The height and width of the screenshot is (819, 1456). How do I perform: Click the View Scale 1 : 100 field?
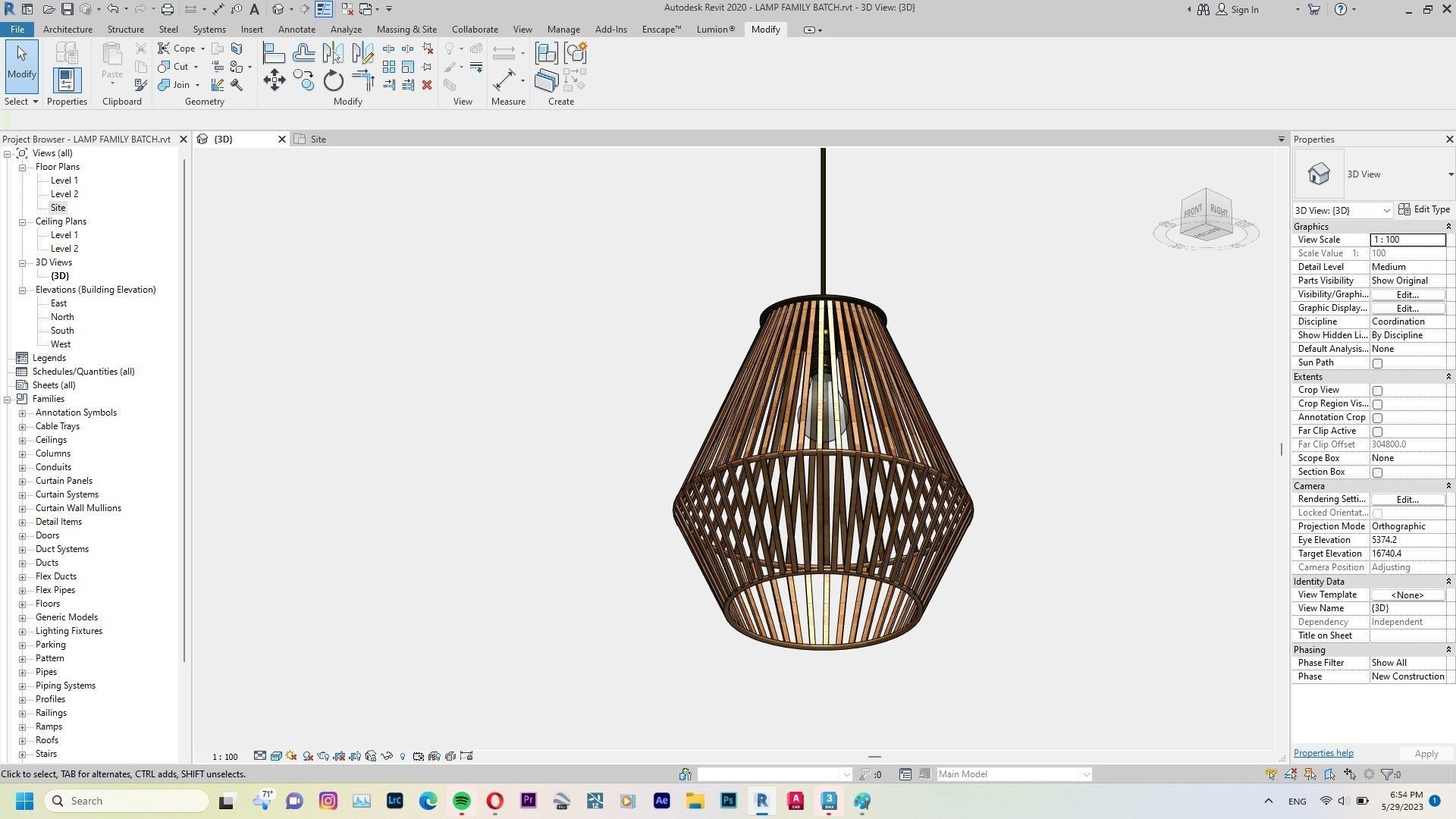pos(1407,240)
